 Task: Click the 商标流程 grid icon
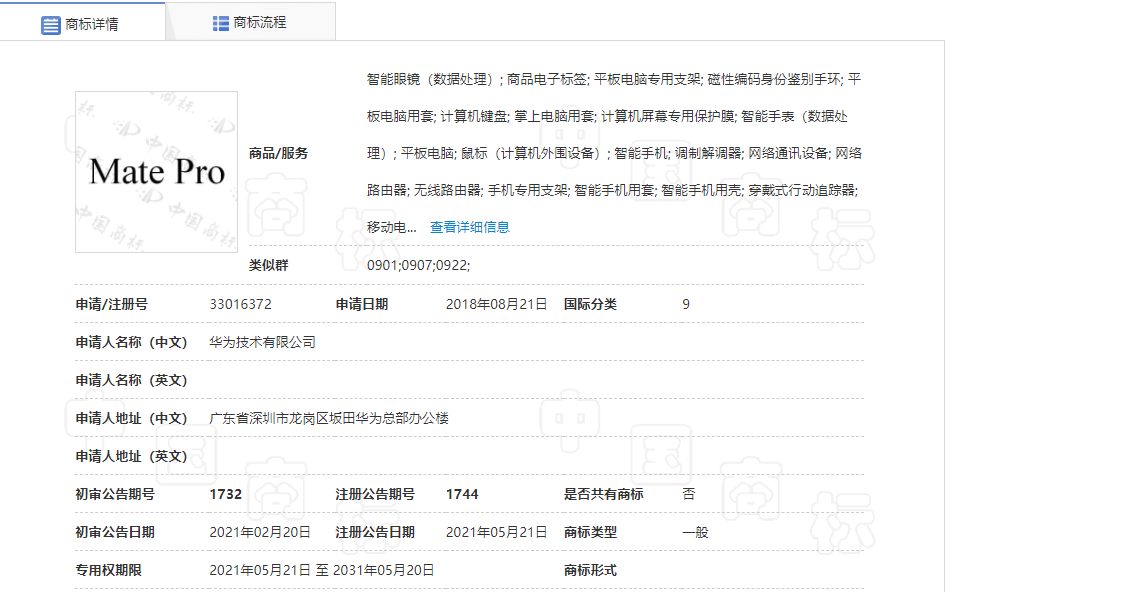pyautogui.click(x=220, y=23)
